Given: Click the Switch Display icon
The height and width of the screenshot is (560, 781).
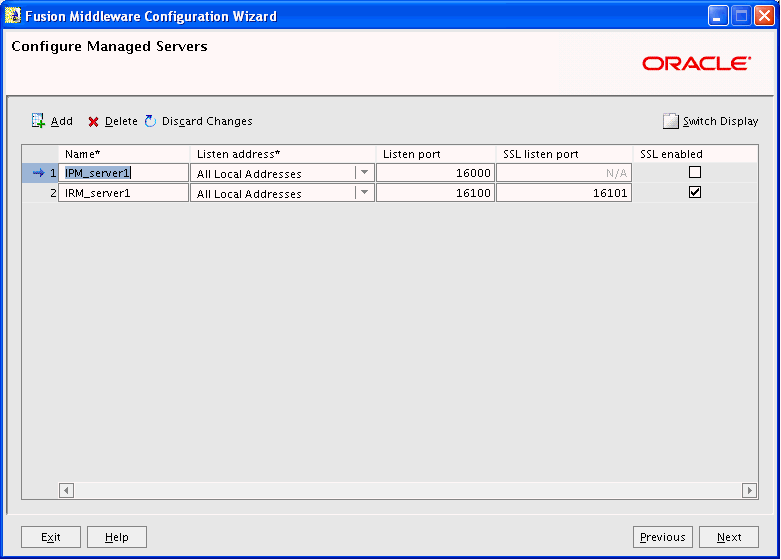Looking at the screenshot, I should pos(670,121).
